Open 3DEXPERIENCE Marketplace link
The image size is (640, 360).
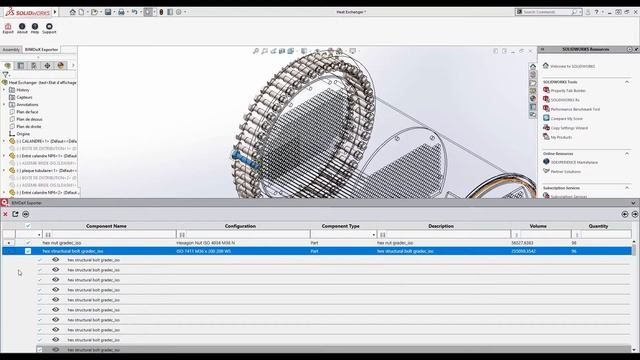(574, 162)
